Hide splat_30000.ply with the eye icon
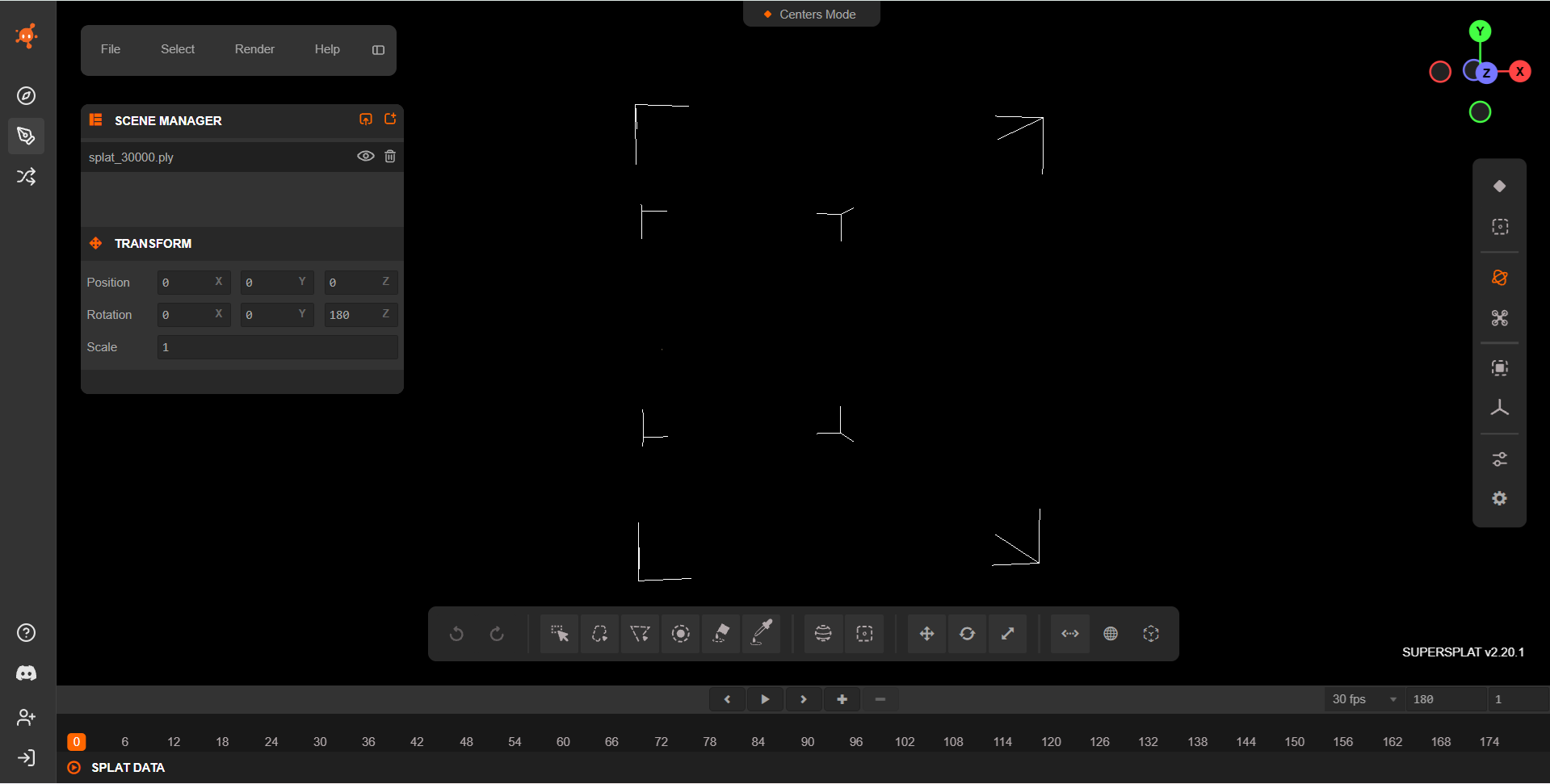The image size is (1550, 784). 366,156
